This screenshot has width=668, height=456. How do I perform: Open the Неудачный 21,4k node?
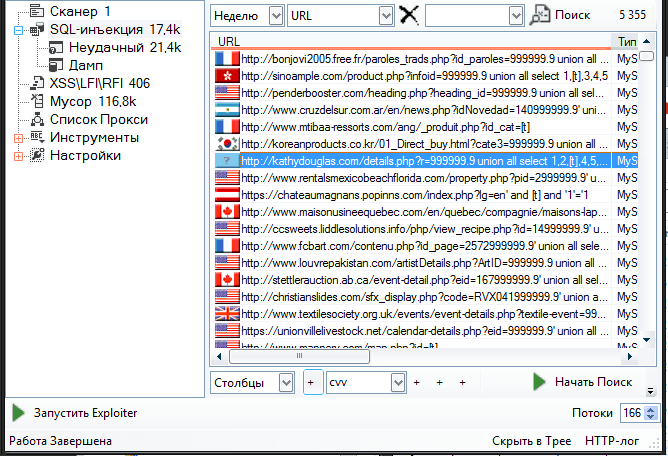click(x=125, y=47)
